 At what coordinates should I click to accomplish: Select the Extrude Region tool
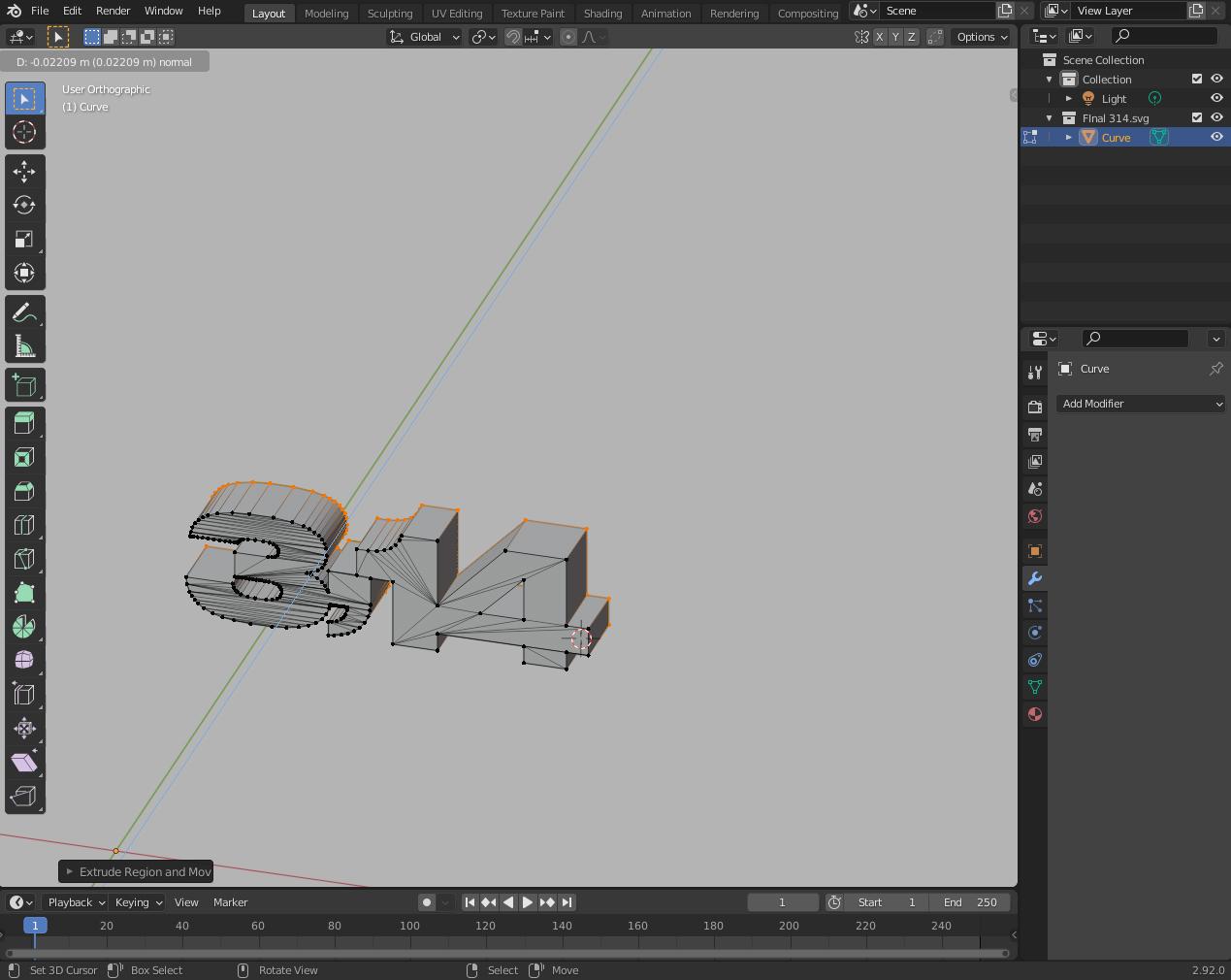(24, 423)
